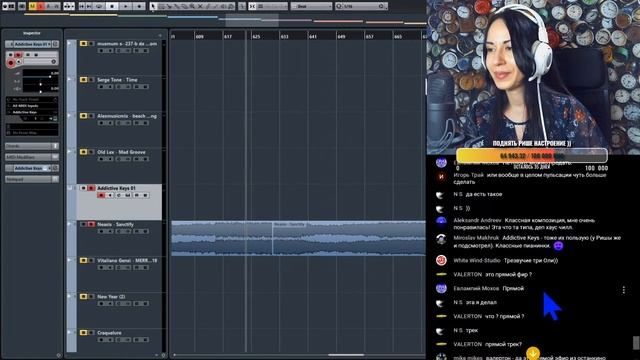Click the donation goal progress bar
Screen dimensions: 640x360
(532, 156)
